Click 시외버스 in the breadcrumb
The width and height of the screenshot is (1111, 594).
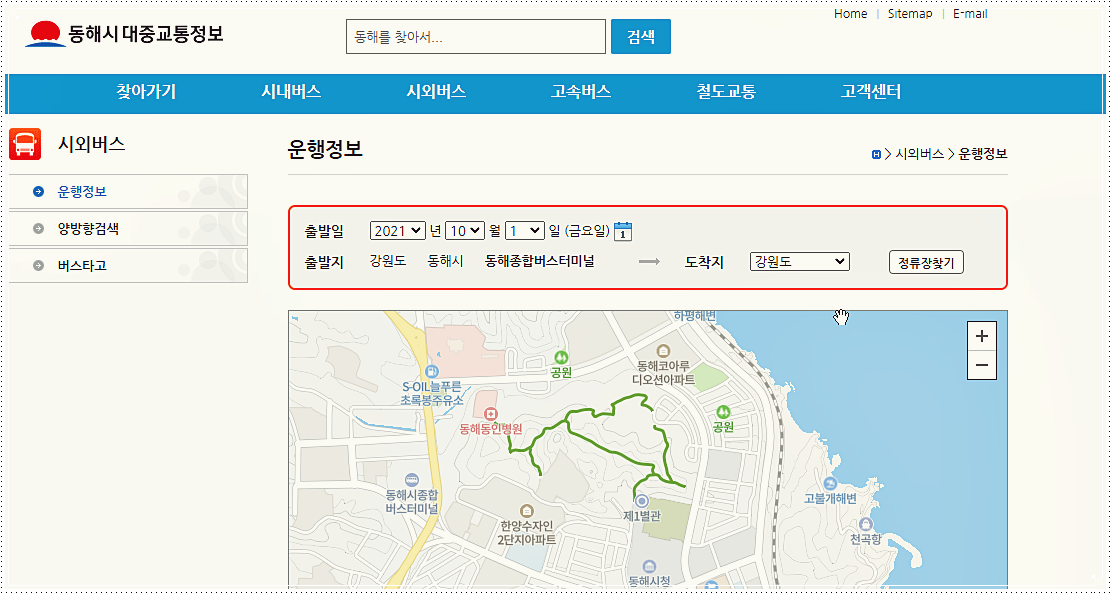point(920,154)
